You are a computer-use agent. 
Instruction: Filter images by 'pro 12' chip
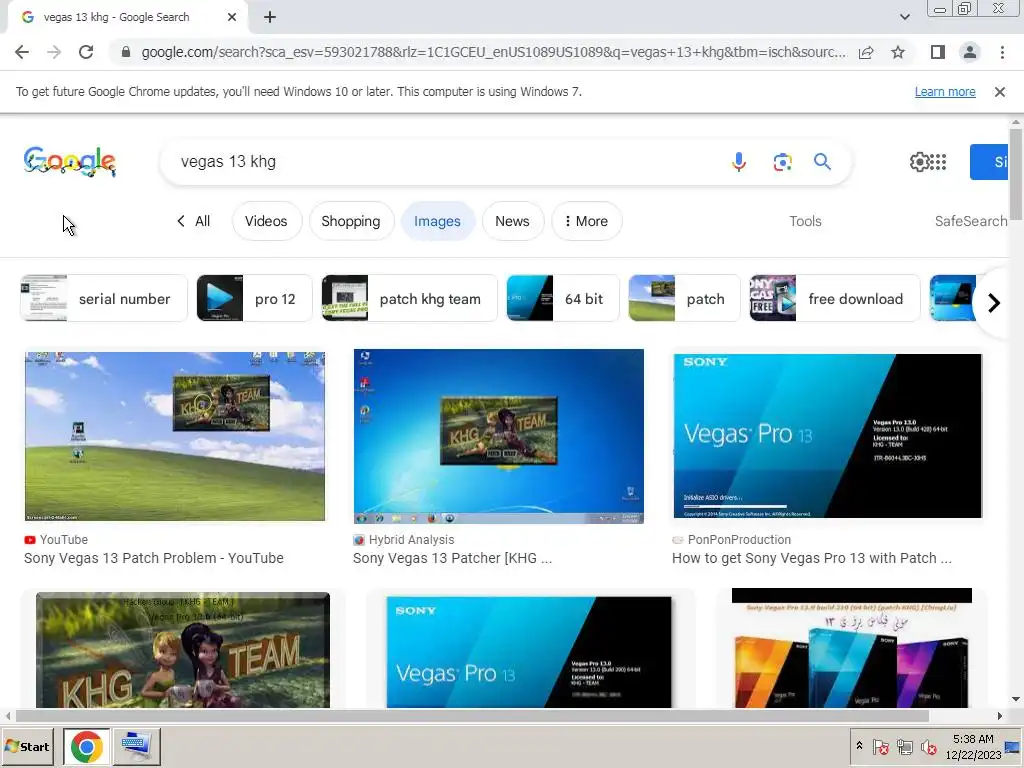254,298
